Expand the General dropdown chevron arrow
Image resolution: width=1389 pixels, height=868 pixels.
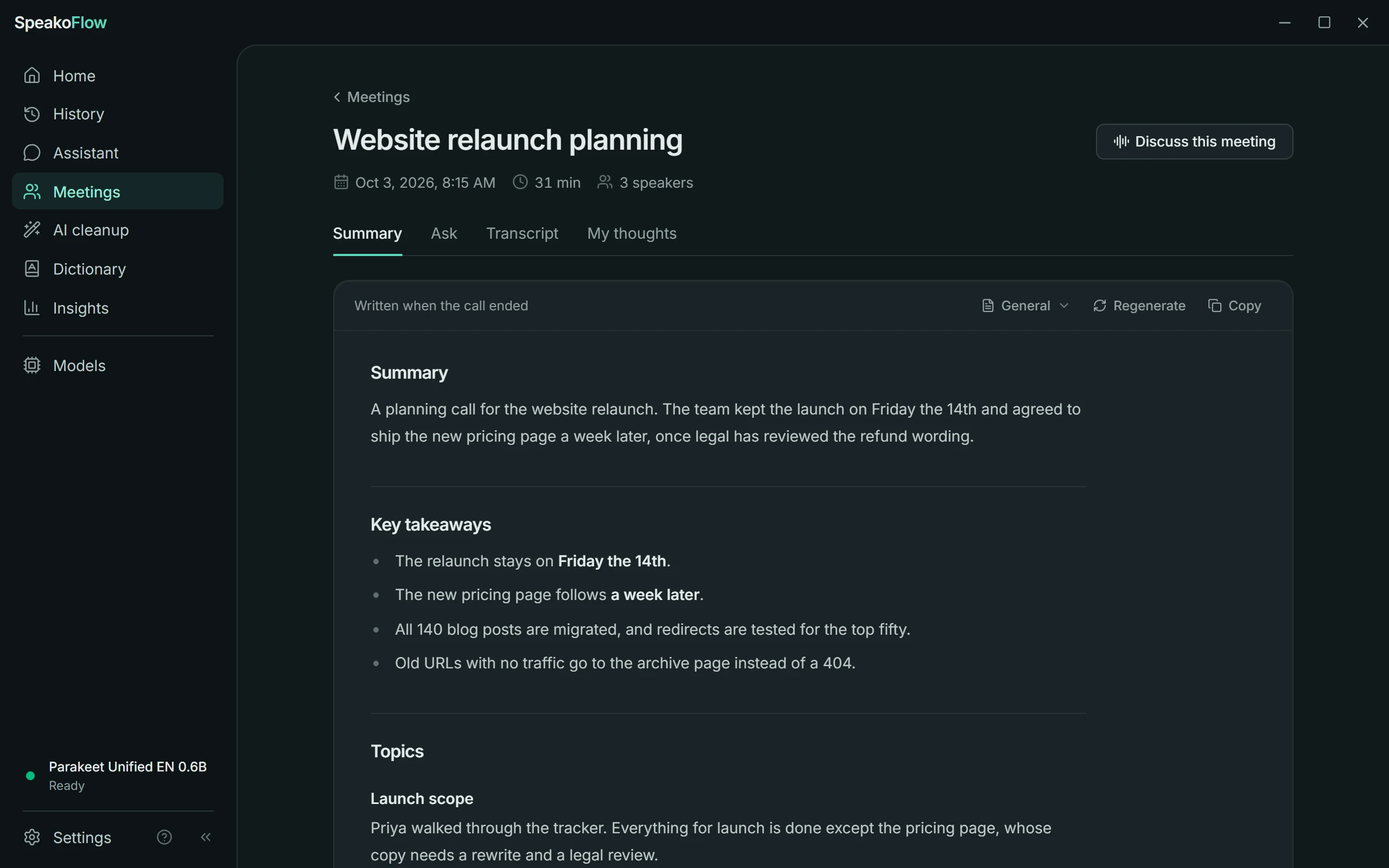(1063, 305)
